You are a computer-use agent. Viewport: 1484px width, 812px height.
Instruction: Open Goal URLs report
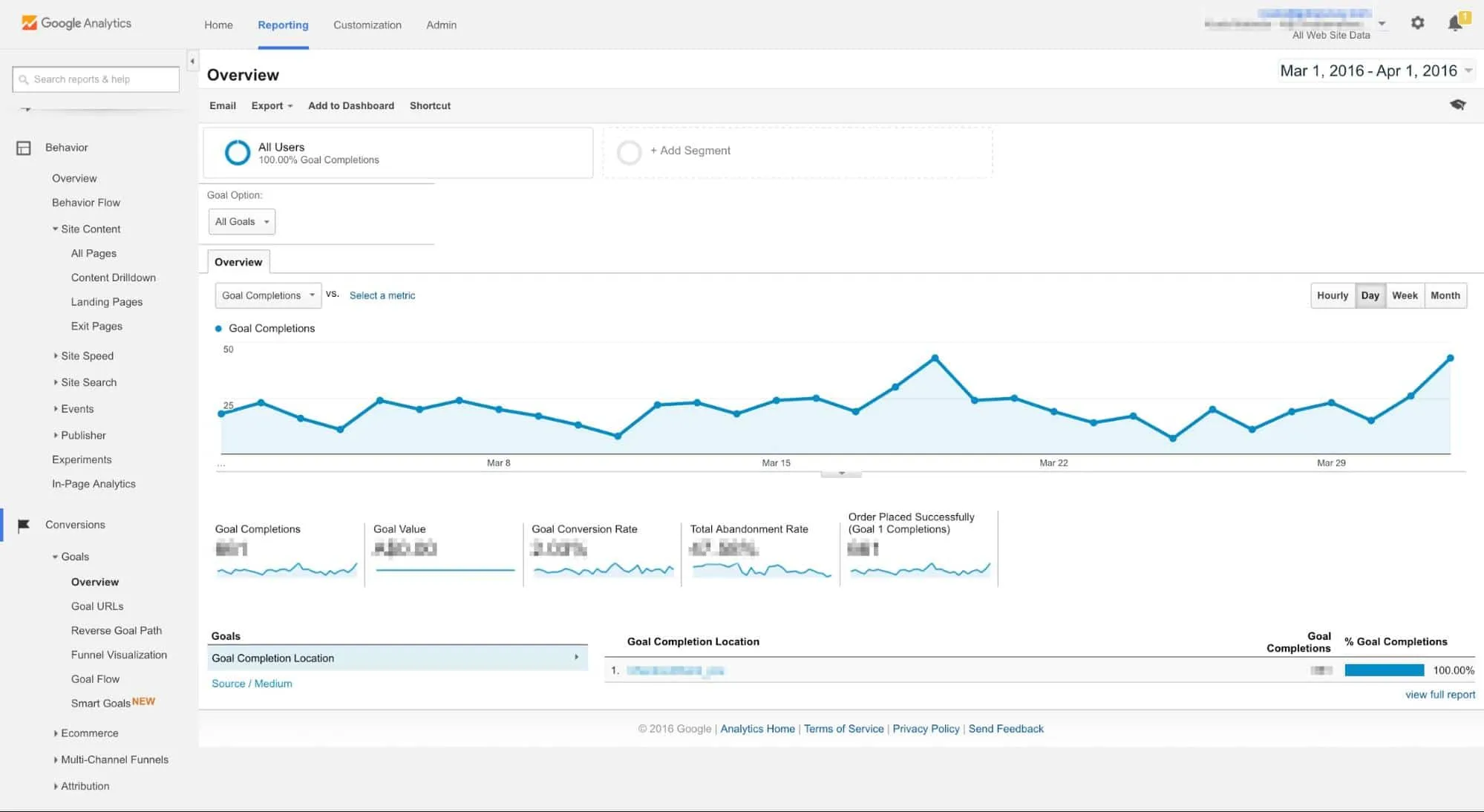(x=97, y=606)
